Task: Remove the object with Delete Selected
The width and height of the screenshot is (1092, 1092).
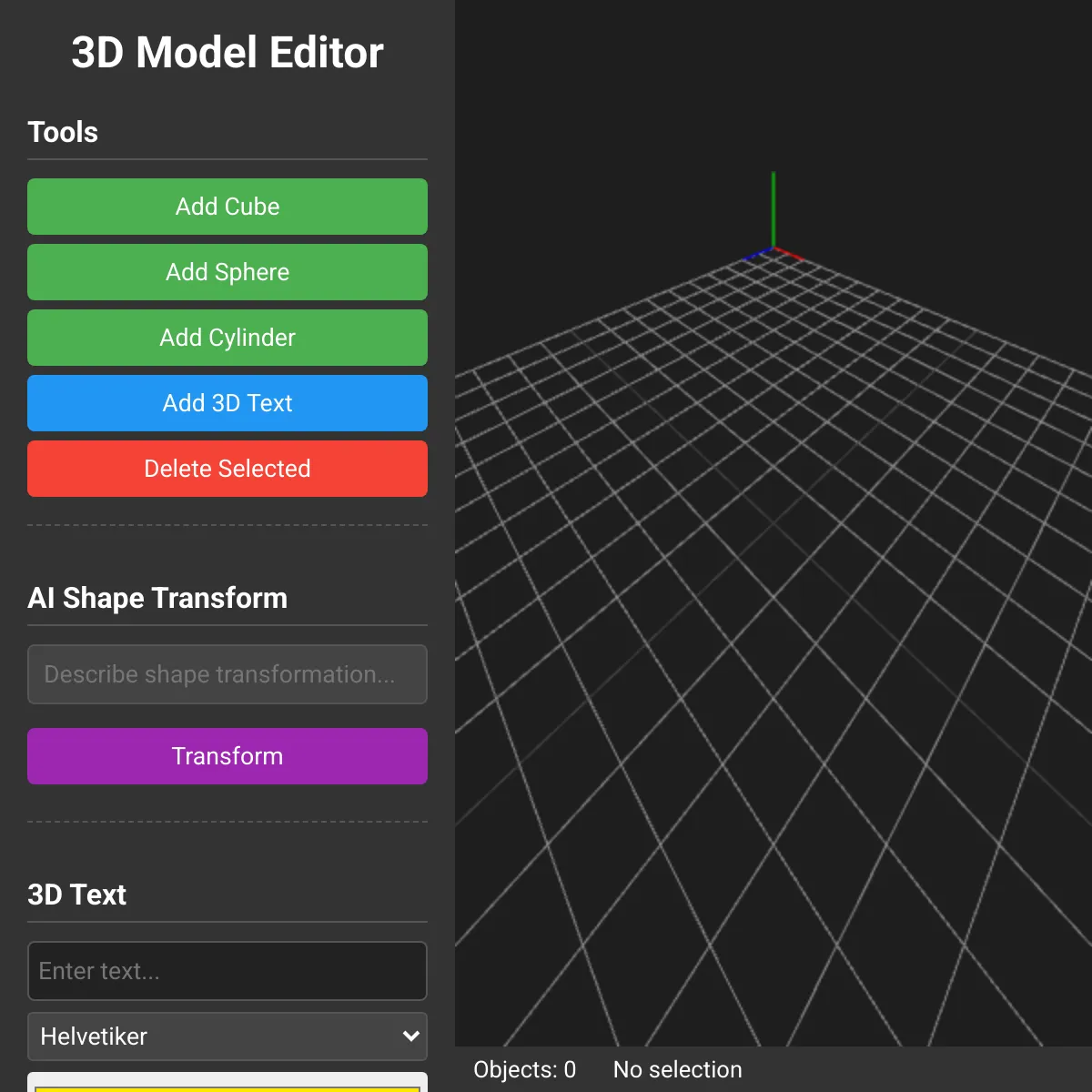Action: [x=227, y=469]
